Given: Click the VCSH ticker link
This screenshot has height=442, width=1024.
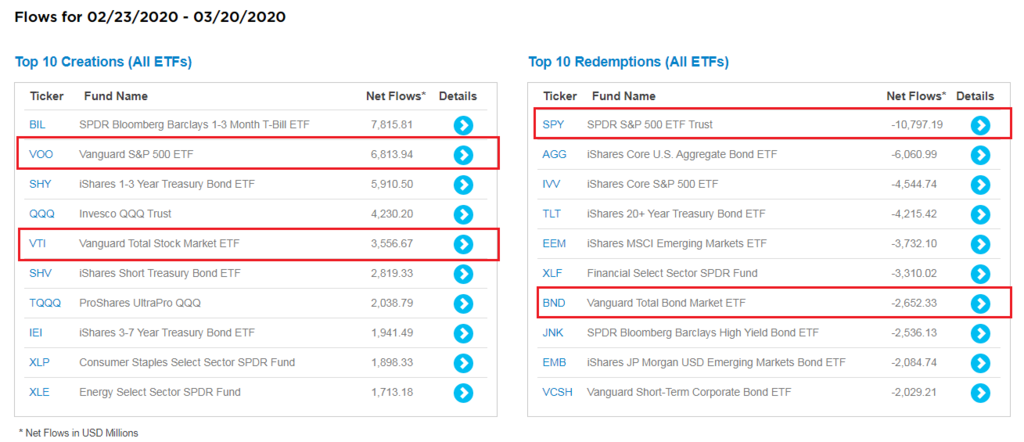Looking at the screenshot, I should 557,392.
